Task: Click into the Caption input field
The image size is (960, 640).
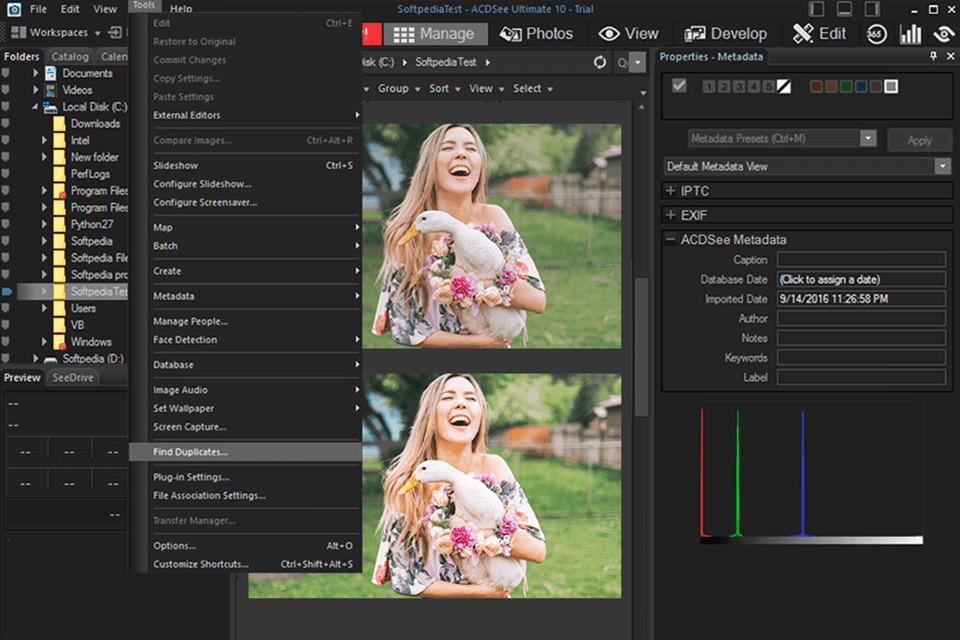Action: (x=860, y=260)
